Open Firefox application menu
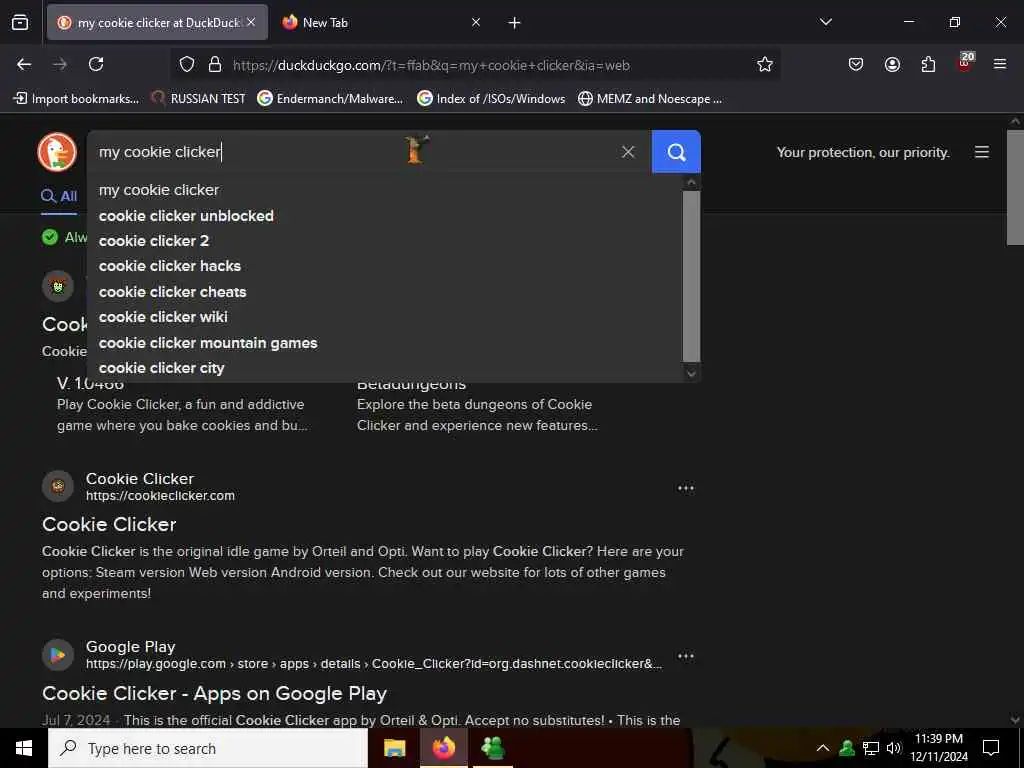The image size is (1024, 768). (x=1000, y=64)
